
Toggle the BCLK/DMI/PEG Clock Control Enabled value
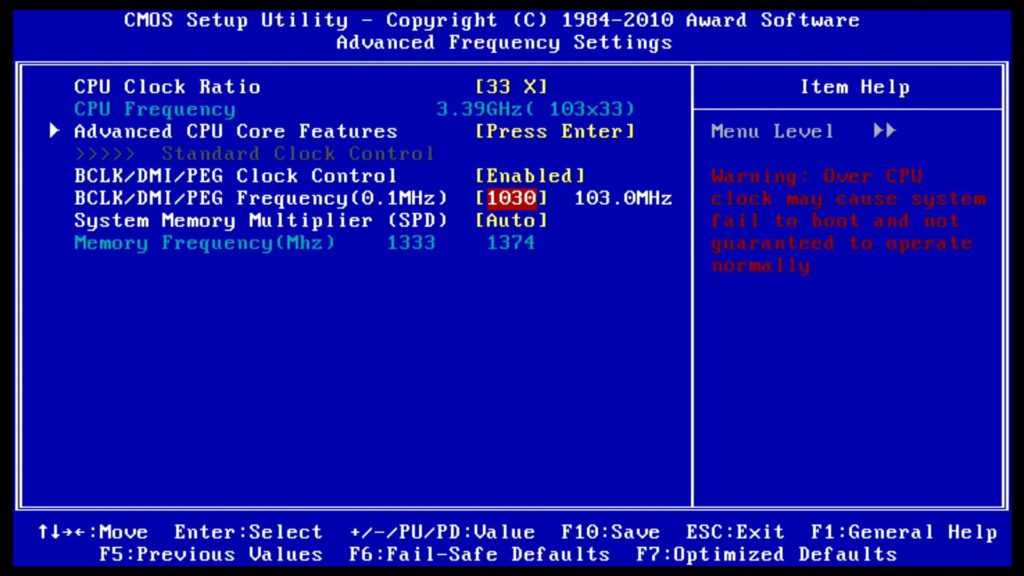529,176
